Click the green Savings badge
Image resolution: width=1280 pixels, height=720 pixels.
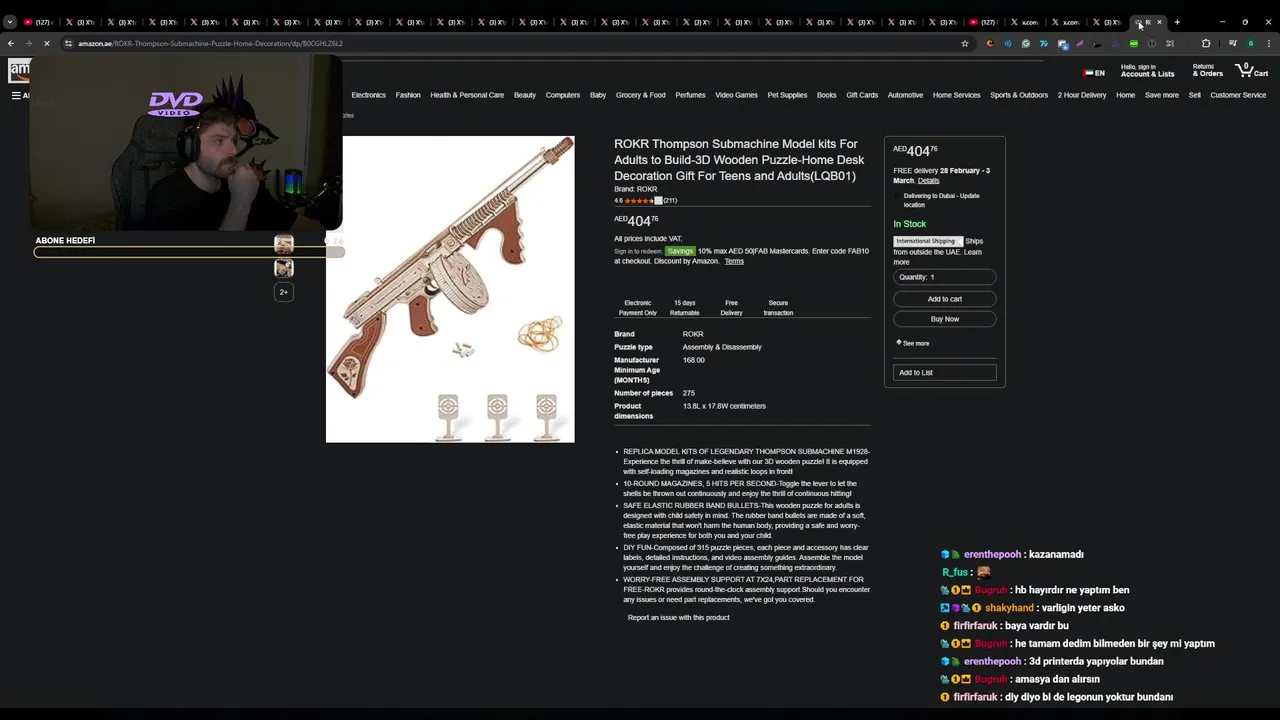[x=680, y=251]
